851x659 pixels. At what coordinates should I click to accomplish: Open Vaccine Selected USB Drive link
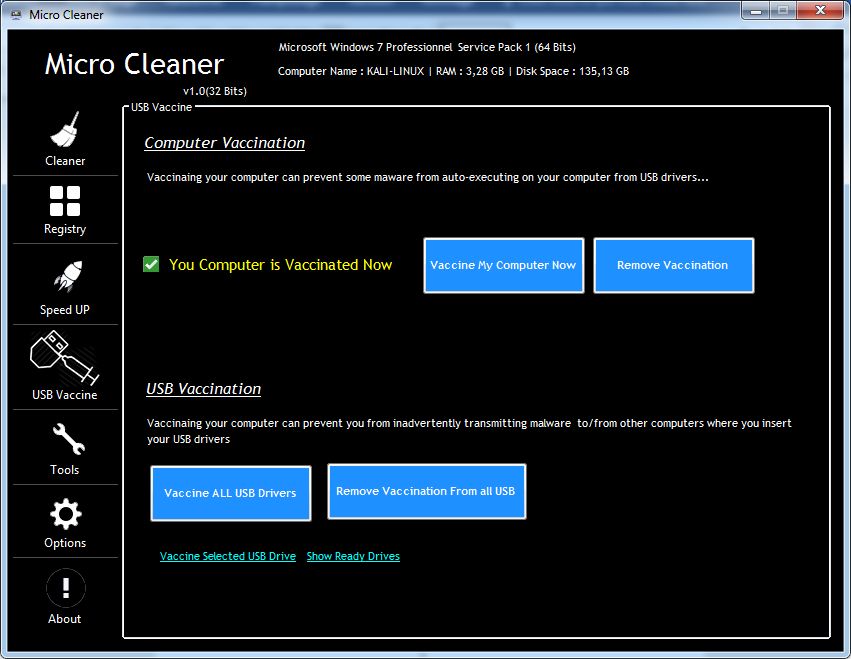pyautogui.click(x=228, y=556)
